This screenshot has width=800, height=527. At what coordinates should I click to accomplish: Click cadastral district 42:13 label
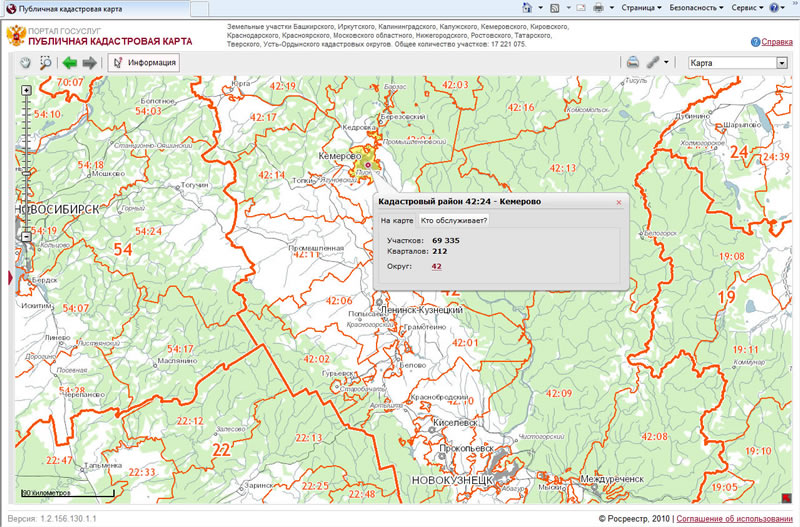tap(563, 168)
